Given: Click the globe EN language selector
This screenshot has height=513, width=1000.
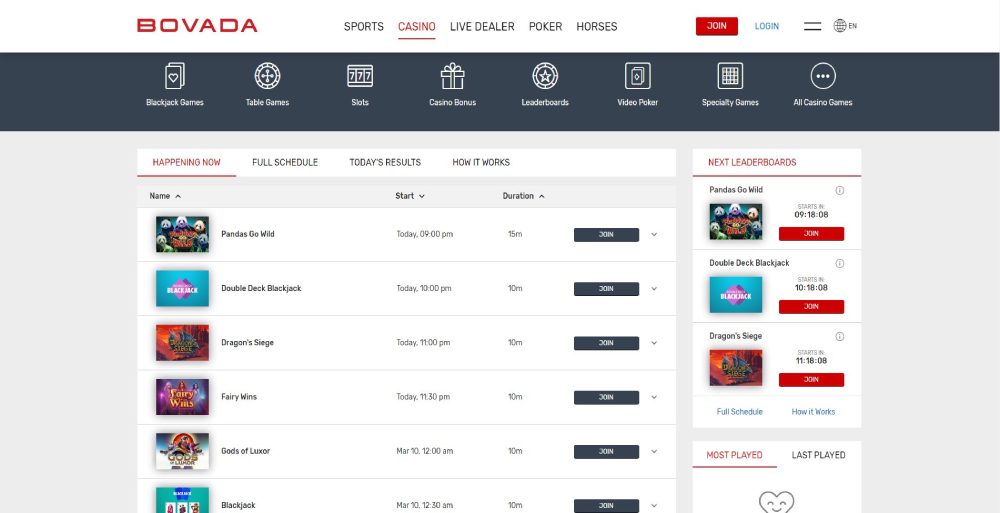Looking at the screenshot, I should [845, 26].
